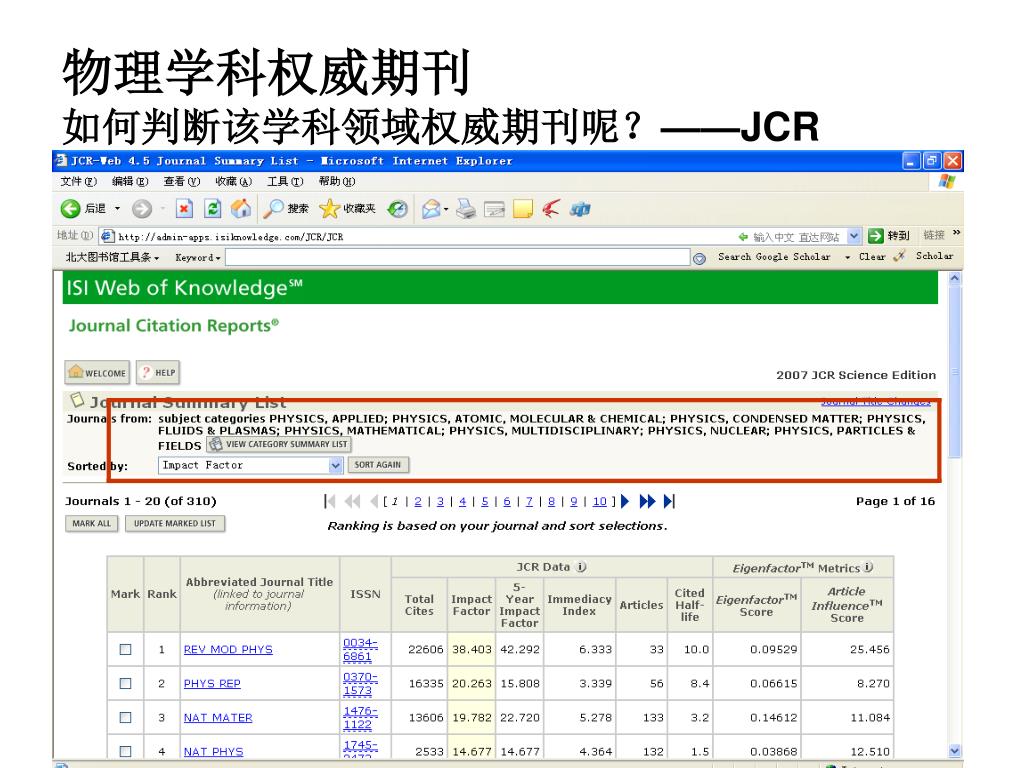The width and height of the screenshot is (1024, 768).
Task: Open the Favorites (收藏夹) star
Action: (x=329, y=209)
